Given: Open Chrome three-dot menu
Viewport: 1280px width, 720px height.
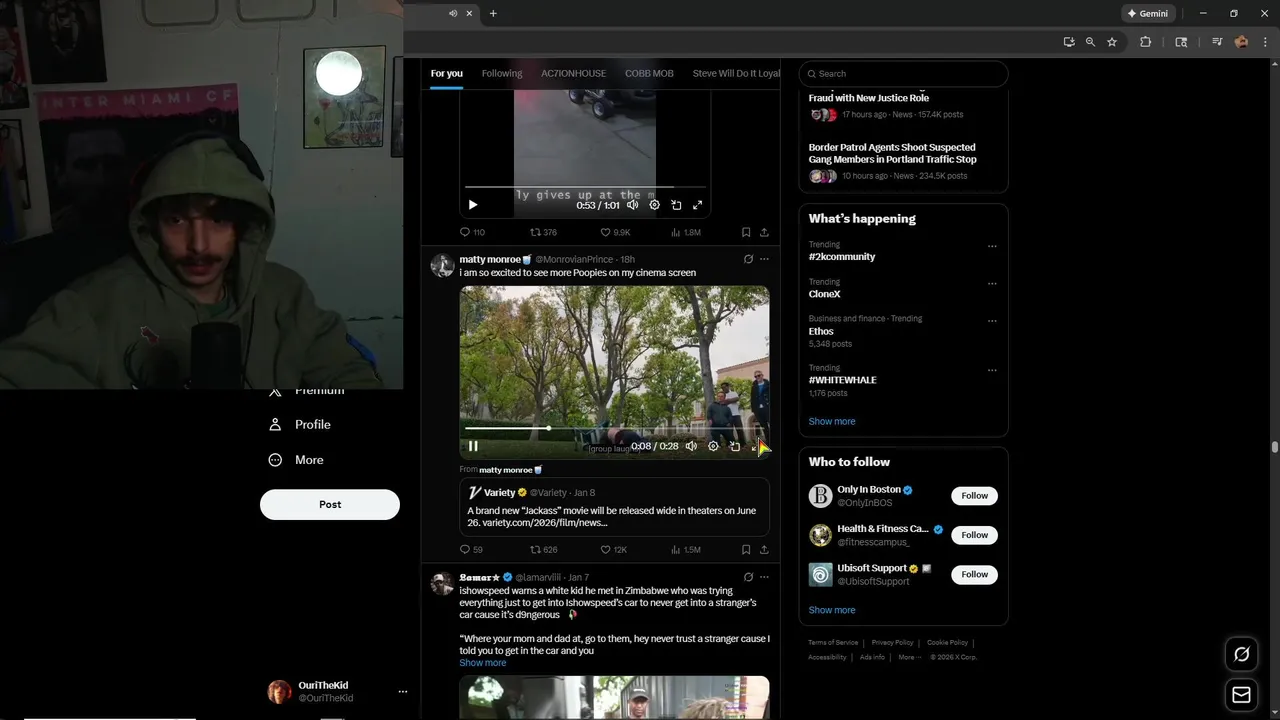Looking at the screenshot, I should 1266,42.
